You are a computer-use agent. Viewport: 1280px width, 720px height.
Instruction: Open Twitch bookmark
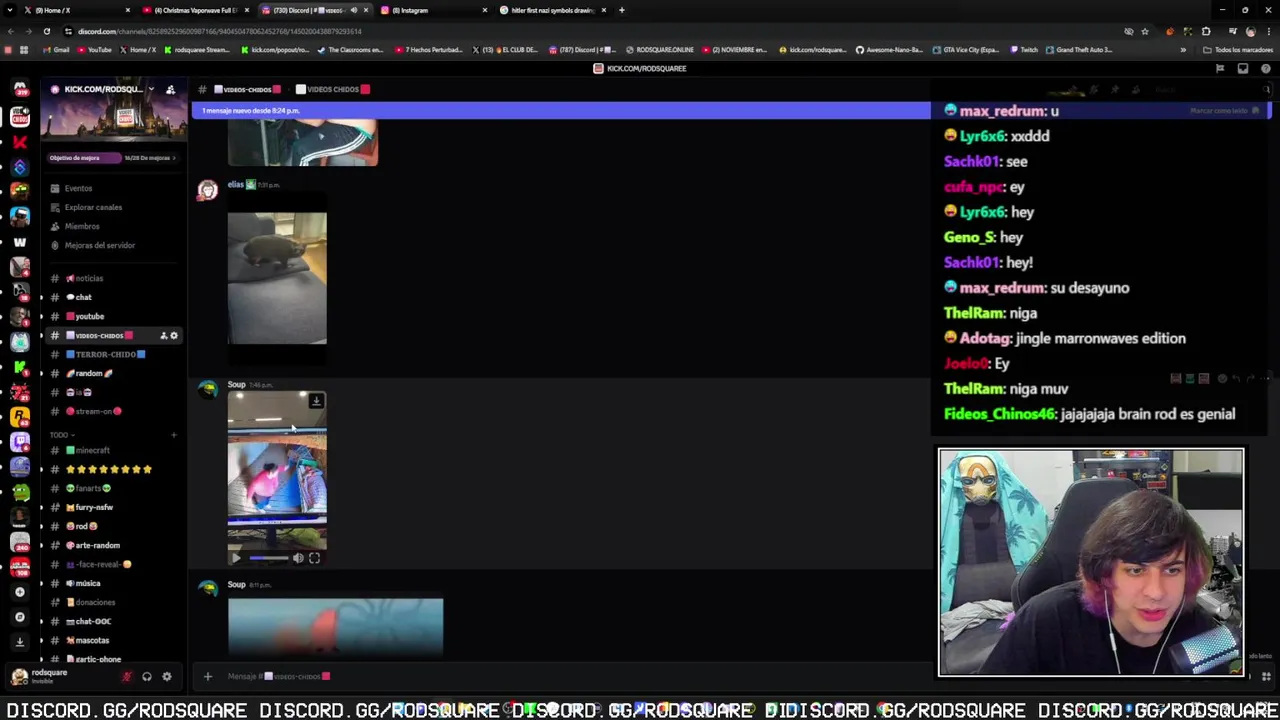1024,50
